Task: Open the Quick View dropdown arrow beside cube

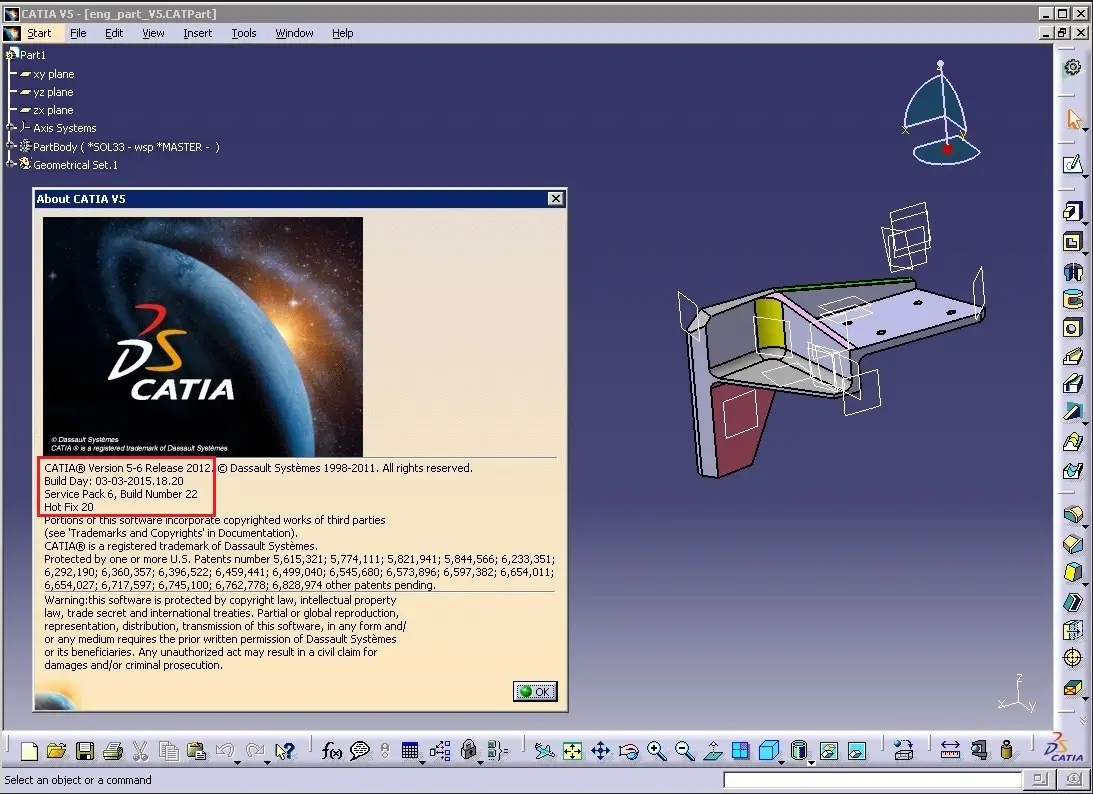Action: [781, 763]
